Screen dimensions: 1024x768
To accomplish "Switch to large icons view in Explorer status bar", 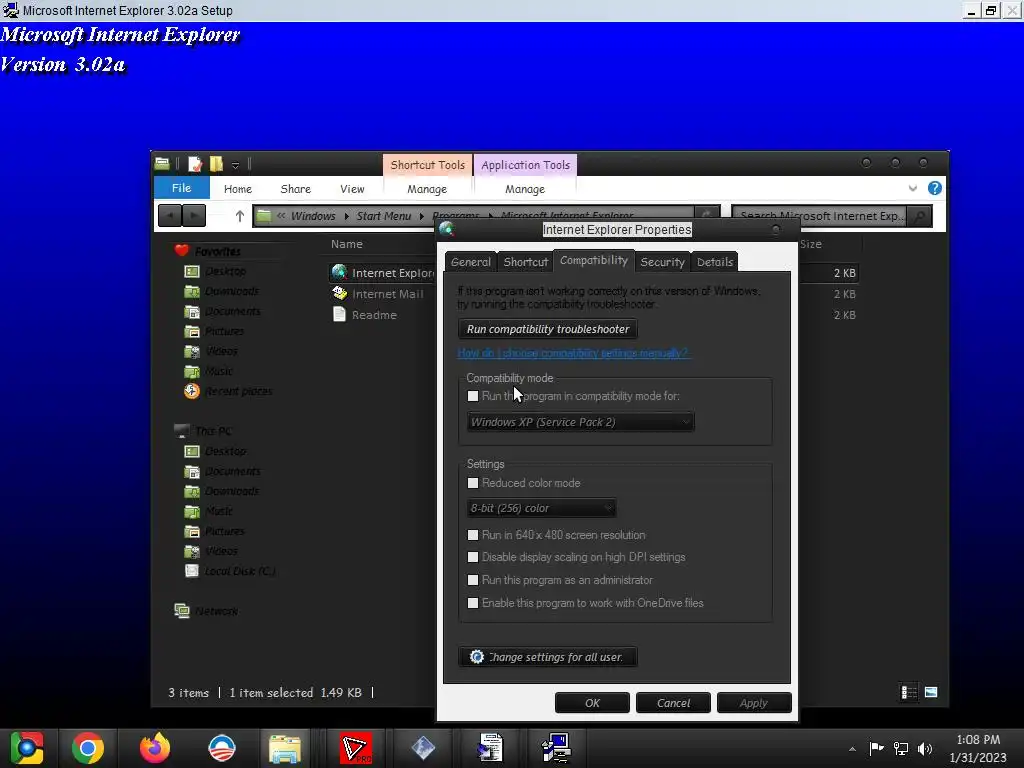I will click(x=931, y=692).
